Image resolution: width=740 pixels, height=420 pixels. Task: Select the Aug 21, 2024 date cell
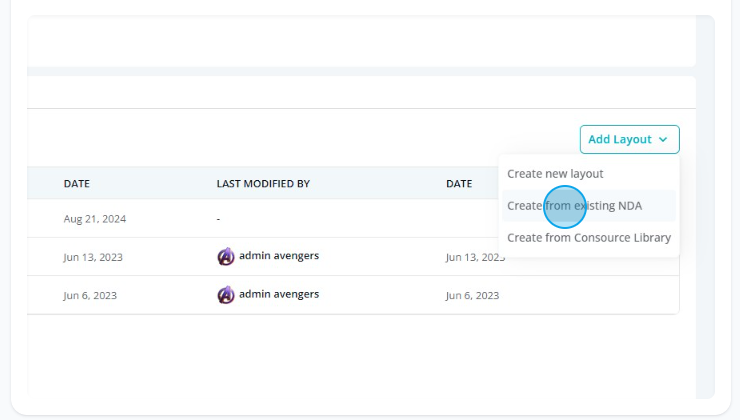coord(94,219)
